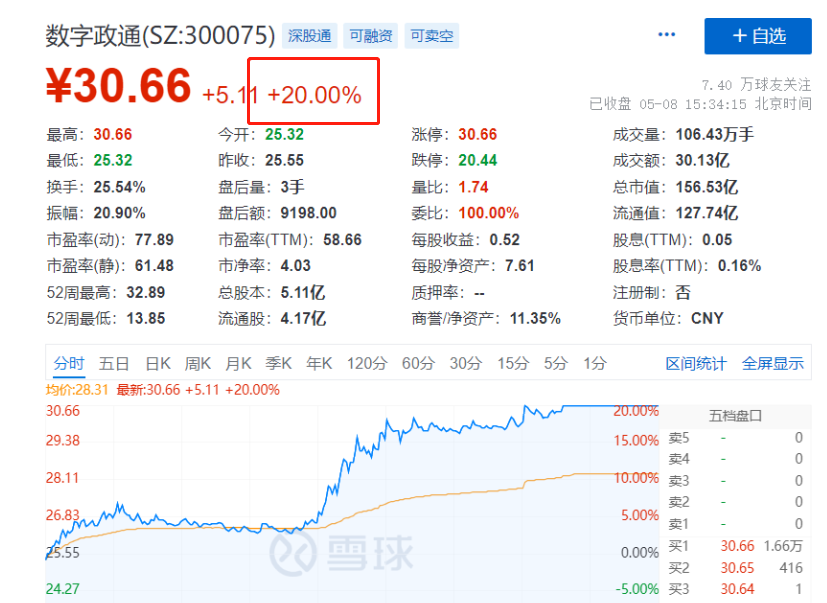Select the 60分 interval tab

[x=418, y=363]
